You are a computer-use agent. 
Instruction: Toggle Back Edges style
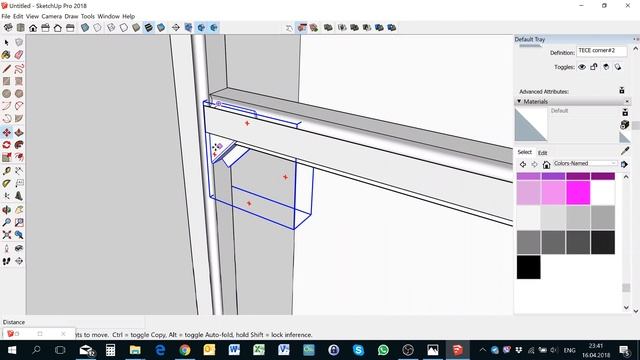tap(97, 28)
